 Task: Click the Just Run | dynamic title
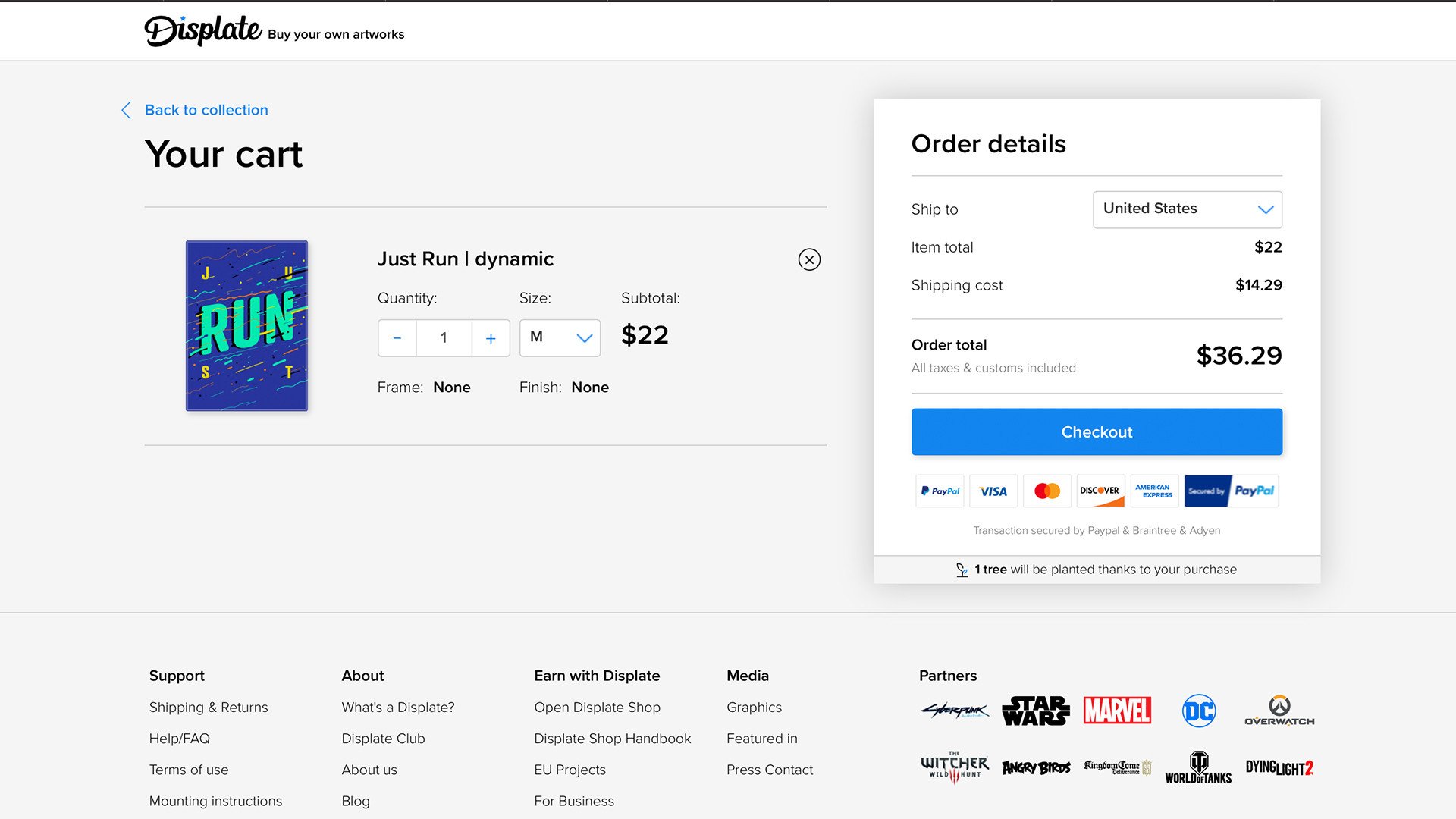click(x=466, y=259)
